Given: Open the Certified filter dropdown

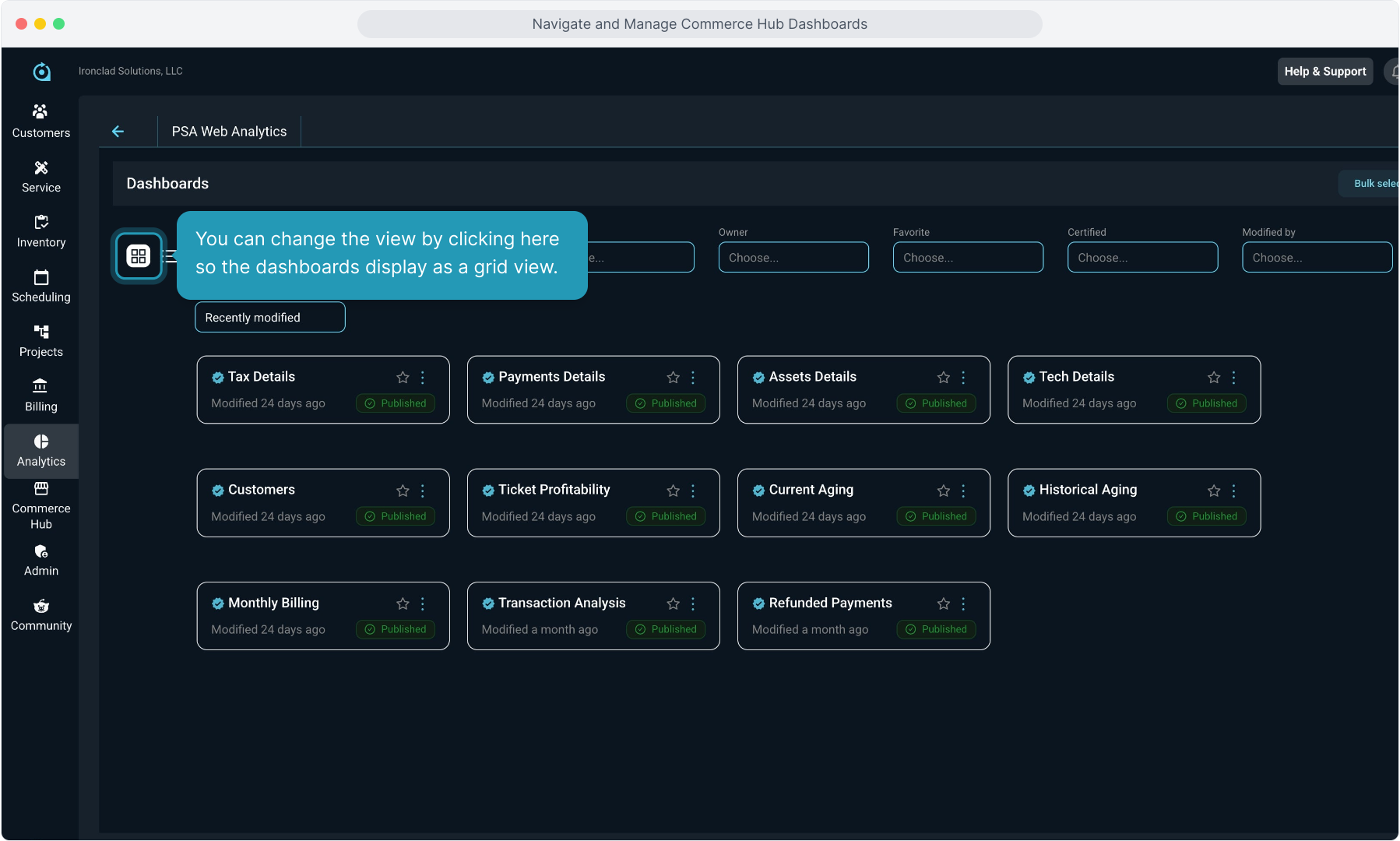Looking at the screenshot, I should tap(1141, 258).
